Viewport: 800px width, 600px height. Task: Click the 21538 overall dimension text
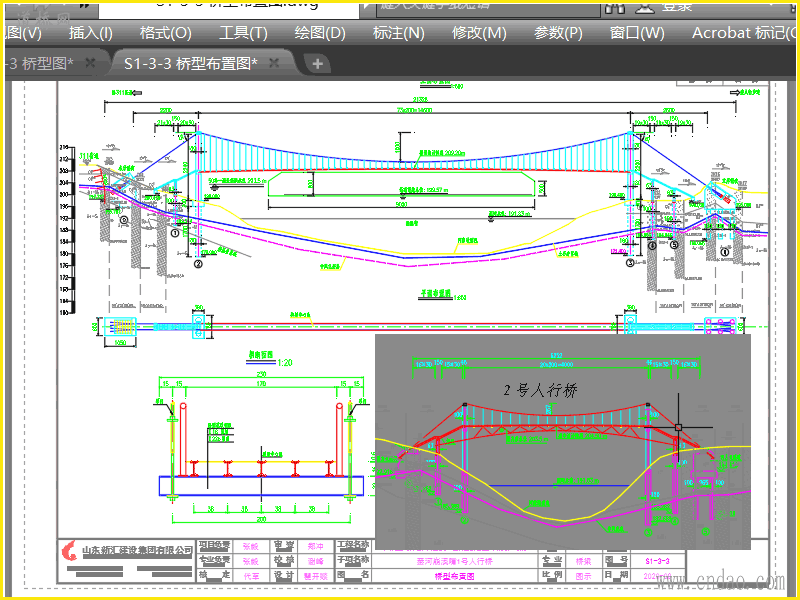click(x=420, y=99)
